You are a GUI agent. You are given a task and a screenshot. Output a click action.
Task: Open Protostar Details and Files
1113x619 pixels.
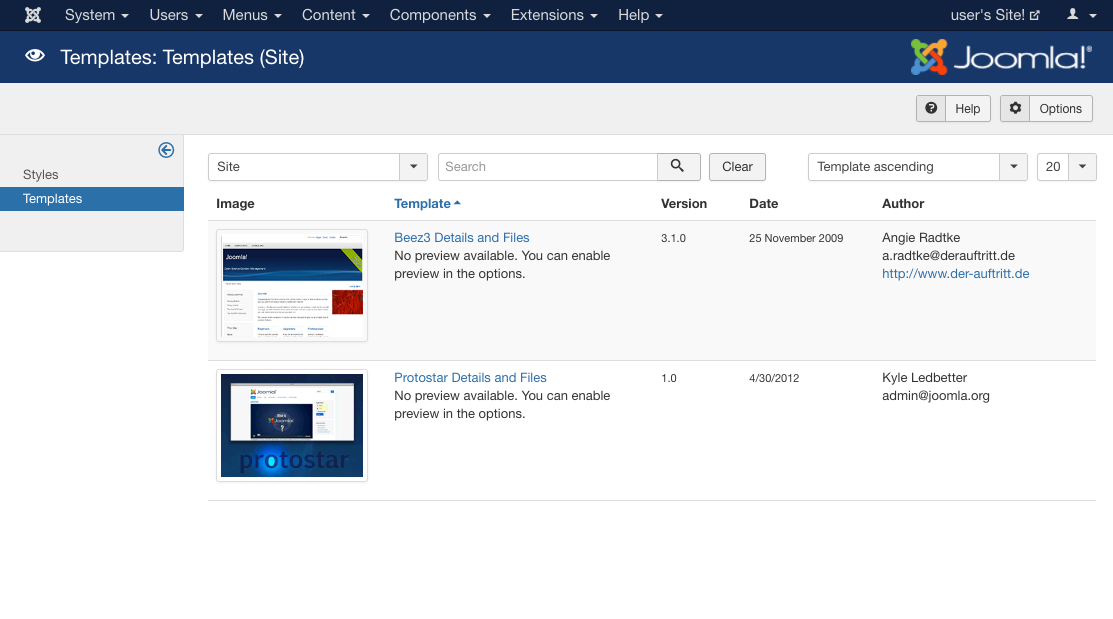[470, 378]
